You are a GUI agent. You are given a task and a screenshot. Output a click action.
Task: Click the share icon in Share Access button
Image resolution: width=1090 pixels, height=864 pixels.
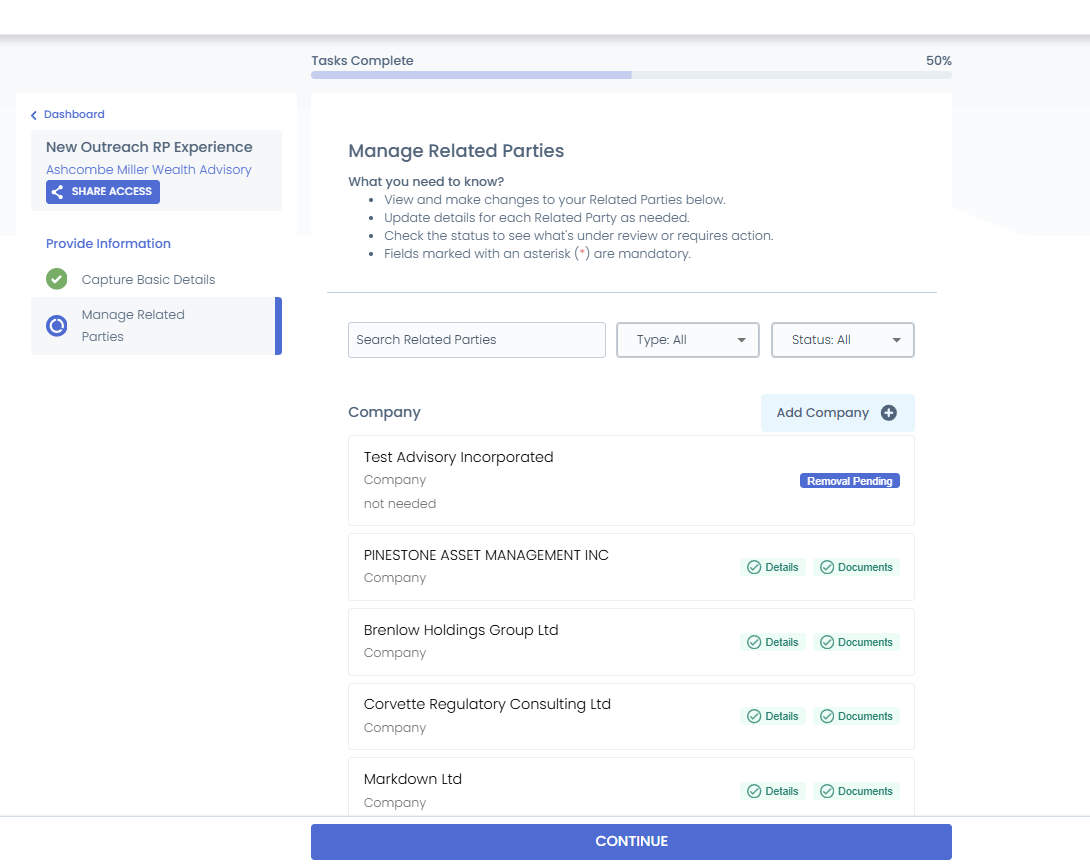click(58, 192)
